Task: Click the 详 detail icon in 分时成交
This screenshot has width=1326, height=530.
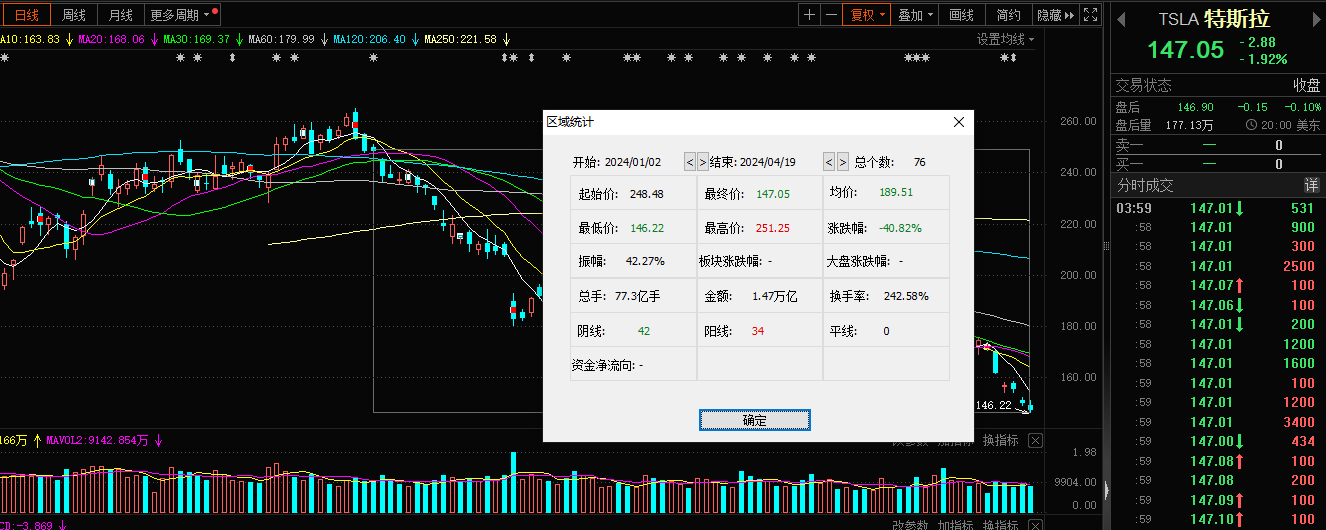Action: tap(1311, 186)
